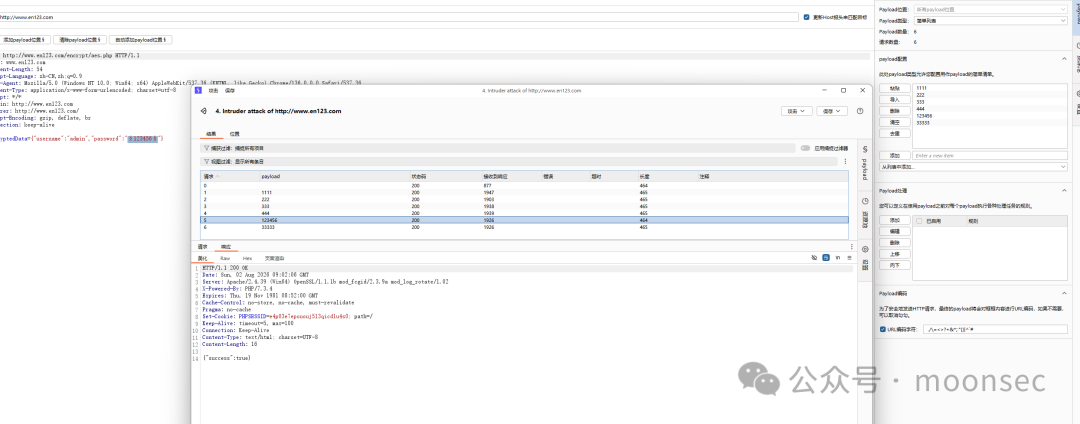The width and height of the screenshot is (1080, 424).
Task: Open the attack dropdown button in attack window header
Action: (796, 111)
